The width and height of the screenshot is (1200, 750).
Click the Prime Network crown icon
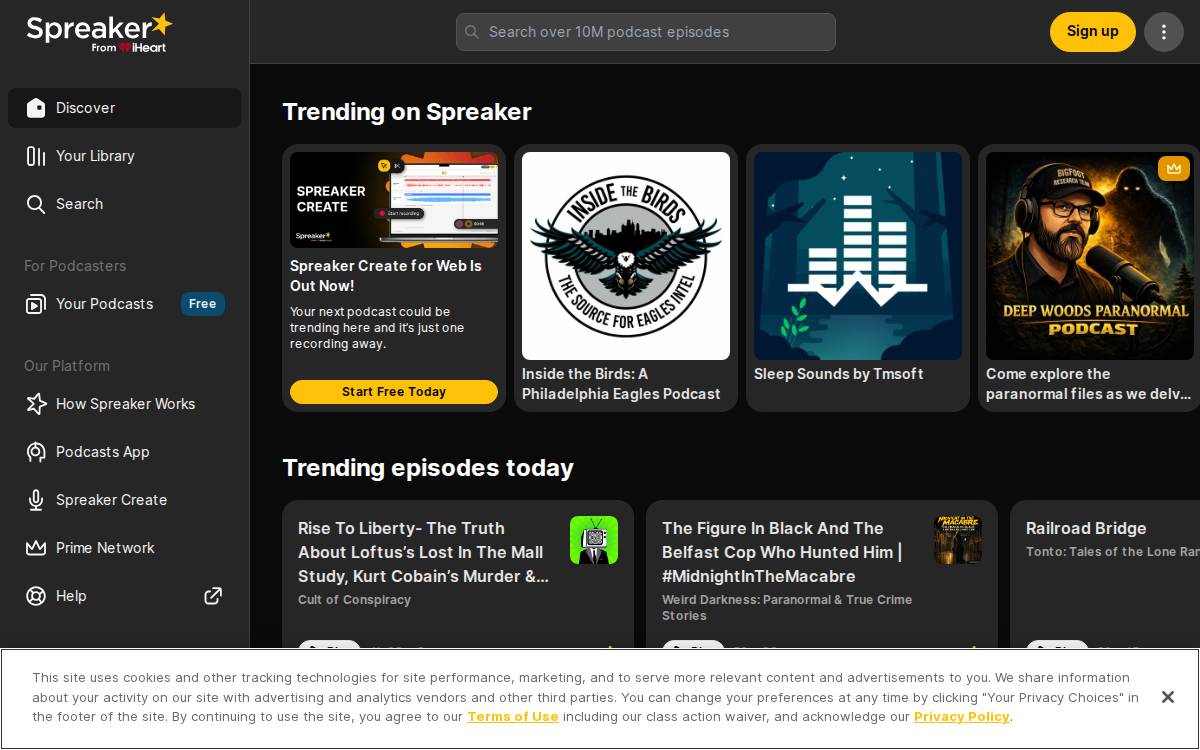(36, 548)
